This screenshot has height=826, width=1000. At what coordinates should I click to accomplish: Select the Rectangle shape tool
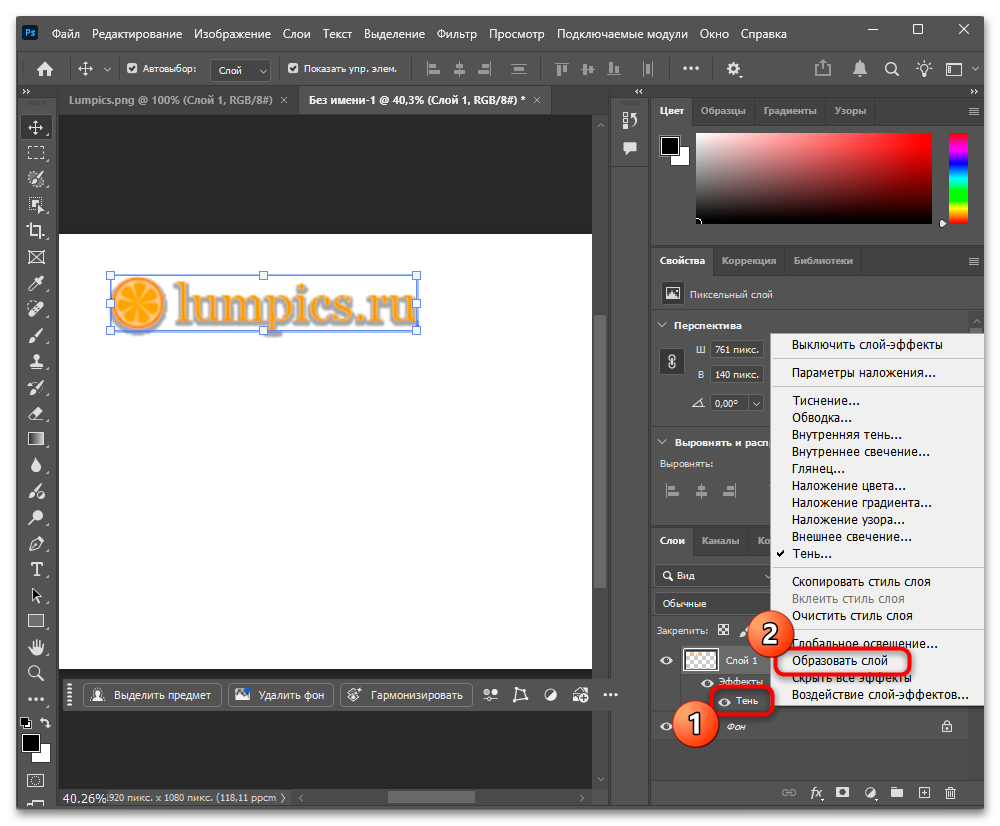pyautogui.click(x=36, y=621)
